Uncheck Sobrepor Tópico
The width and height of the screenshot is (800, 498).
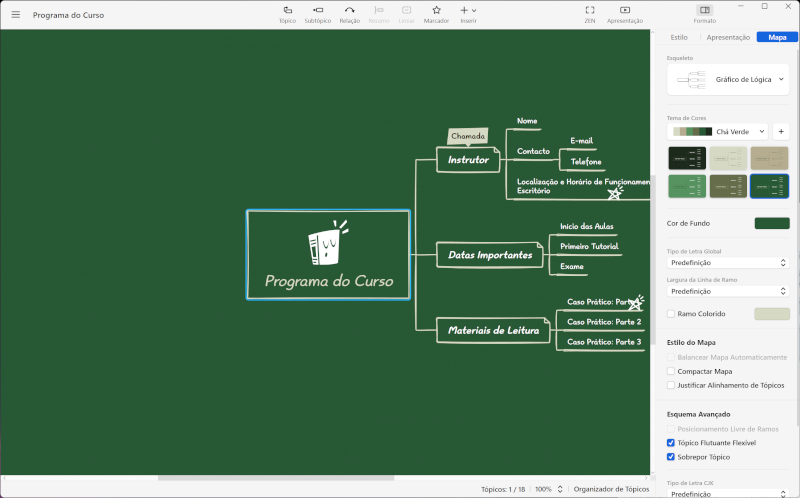click(671, 456)
